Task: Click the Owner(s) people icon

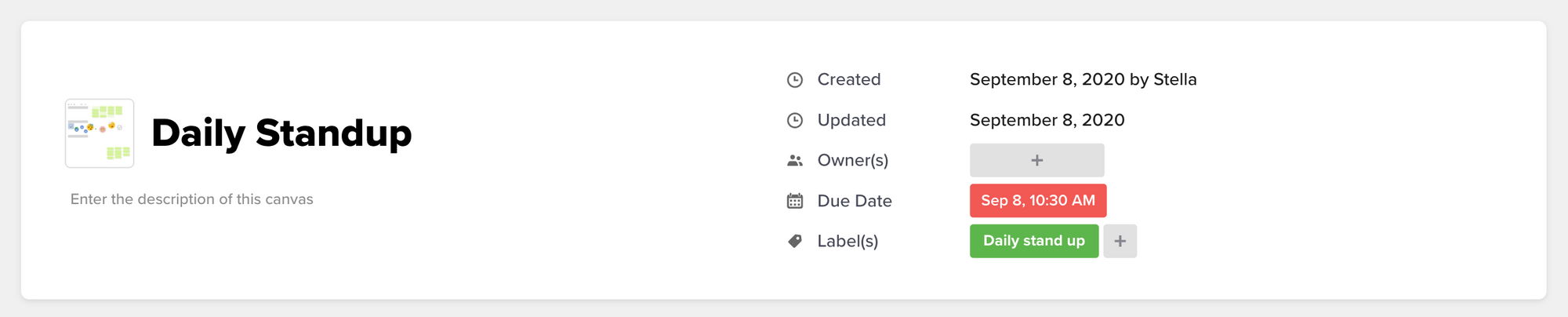Action: 795,161
